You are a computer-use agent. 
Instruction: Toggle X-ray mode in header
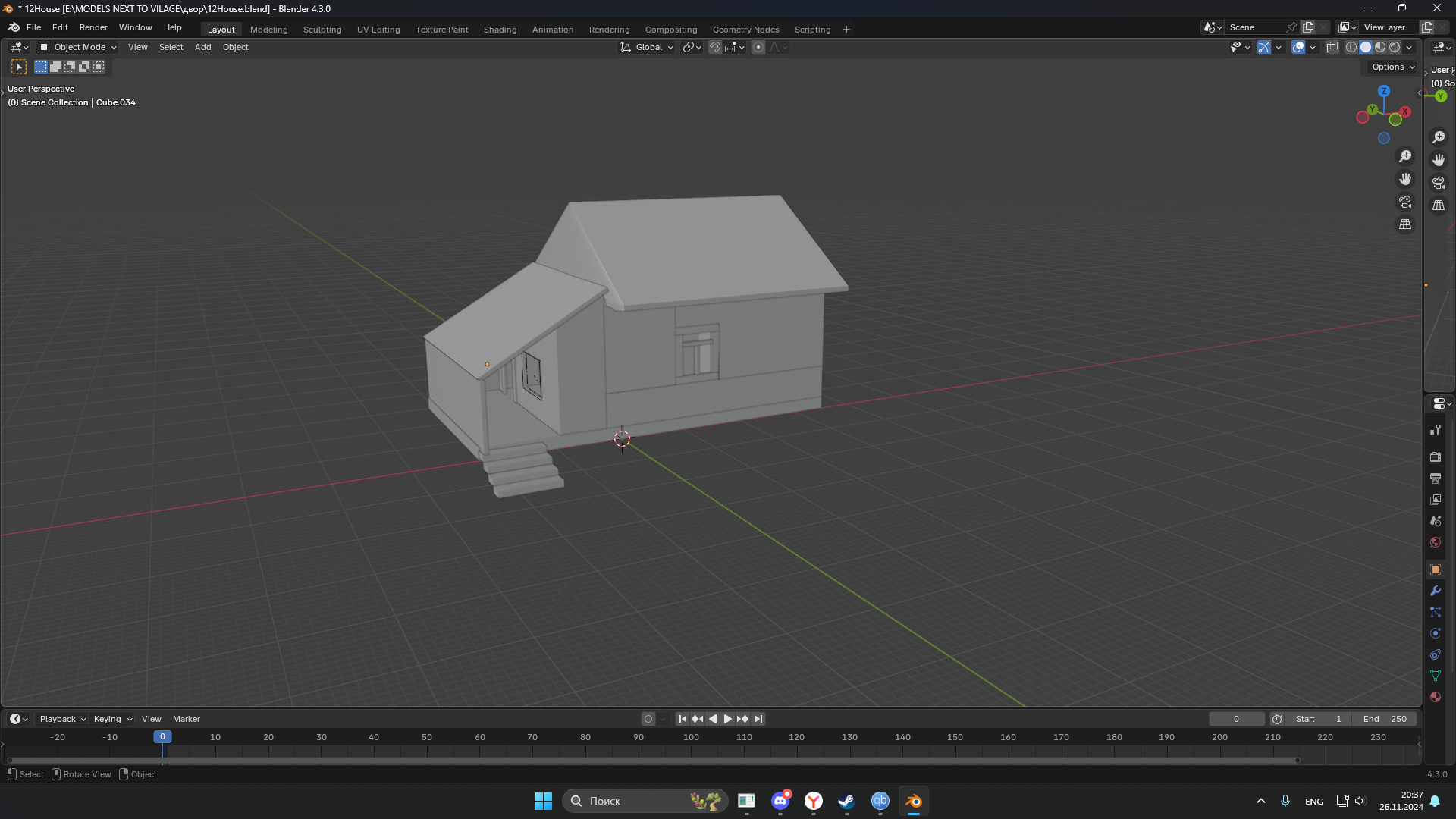[x=1332, y=47]
